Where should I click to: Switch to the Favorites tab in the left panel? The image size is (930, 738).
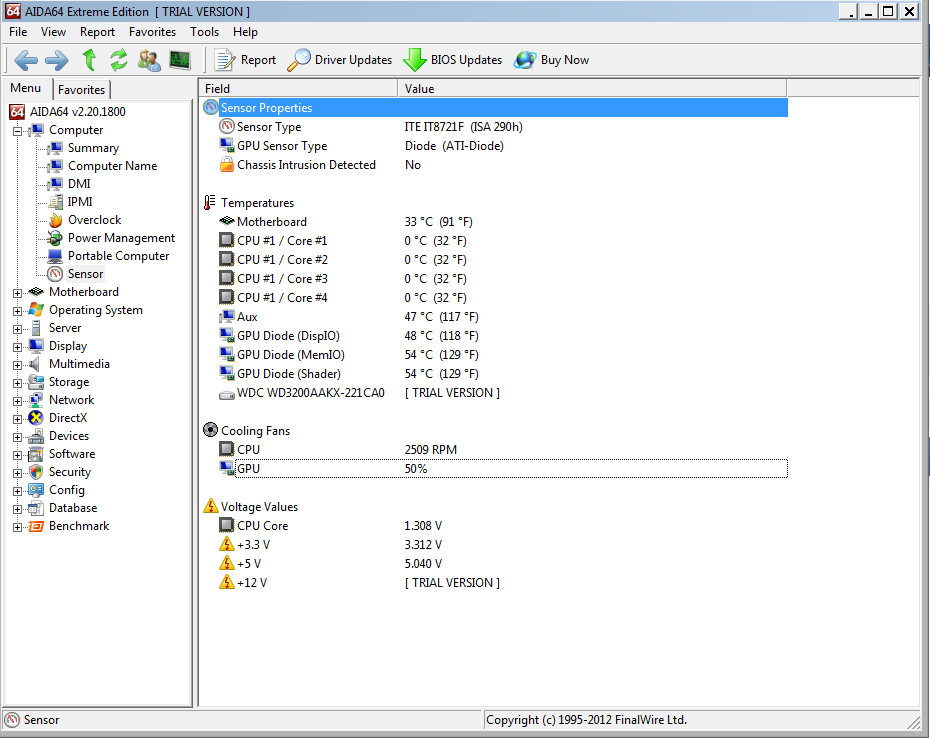82,90
